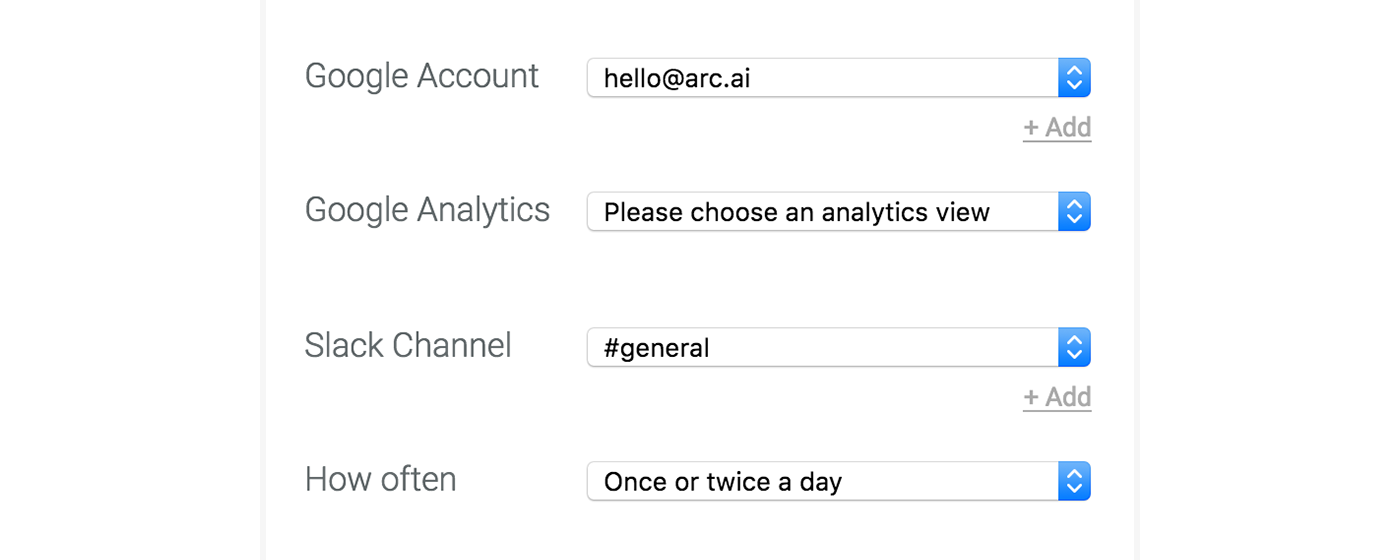This screenshot has width=1400, height=560.
Task: Open the hello@arc.ai account dropdown
Action: (x=822, y=78)
